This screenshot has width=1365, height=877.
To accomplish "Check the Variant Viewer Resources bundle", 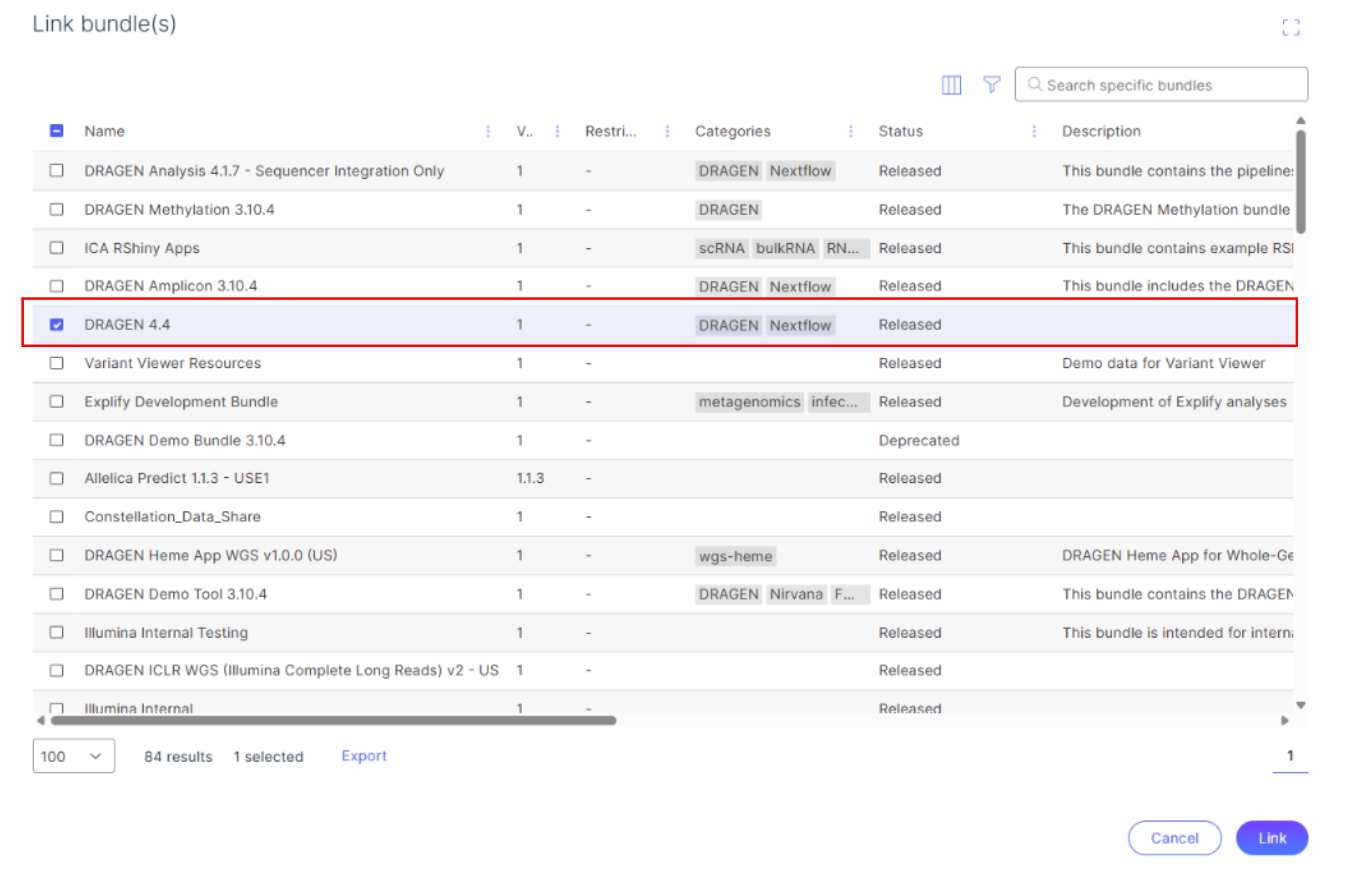I will point(57,363).
